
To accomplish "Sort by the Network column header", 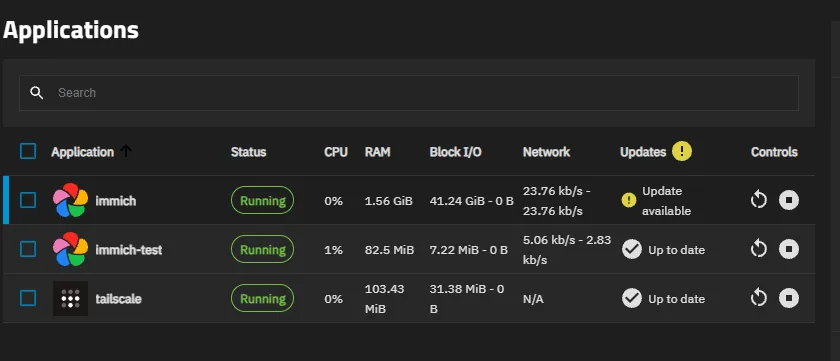I will coord(546,152).
